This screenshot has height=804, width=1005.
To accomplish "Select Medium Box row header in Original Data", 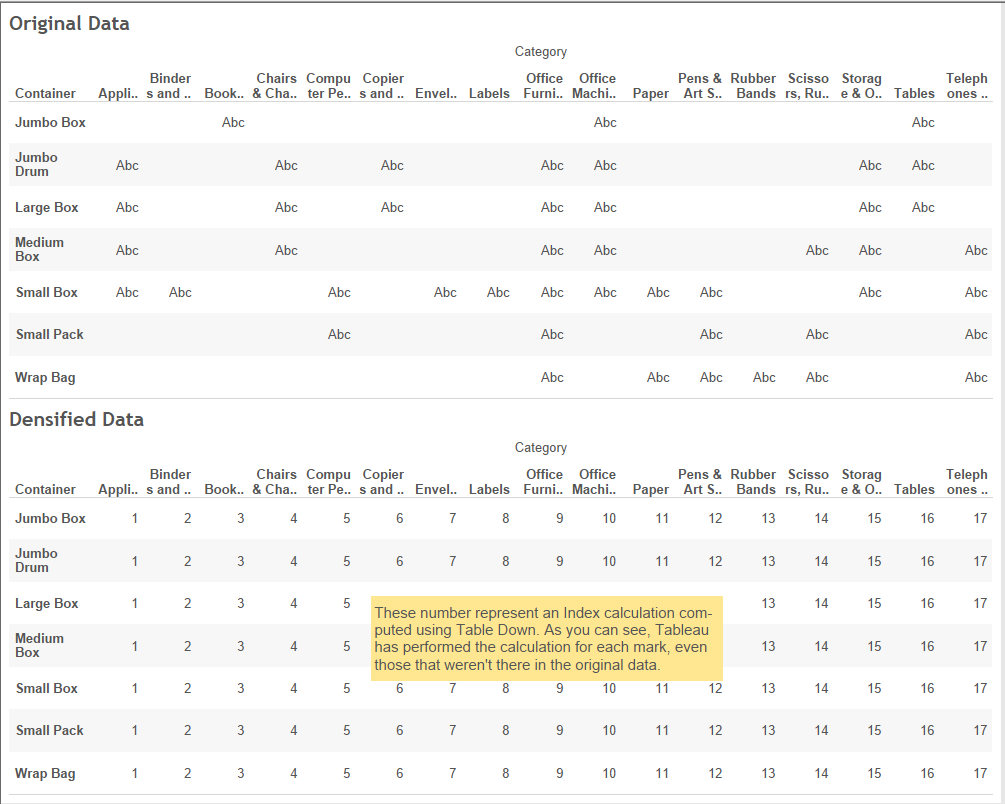I will (41, 249).
